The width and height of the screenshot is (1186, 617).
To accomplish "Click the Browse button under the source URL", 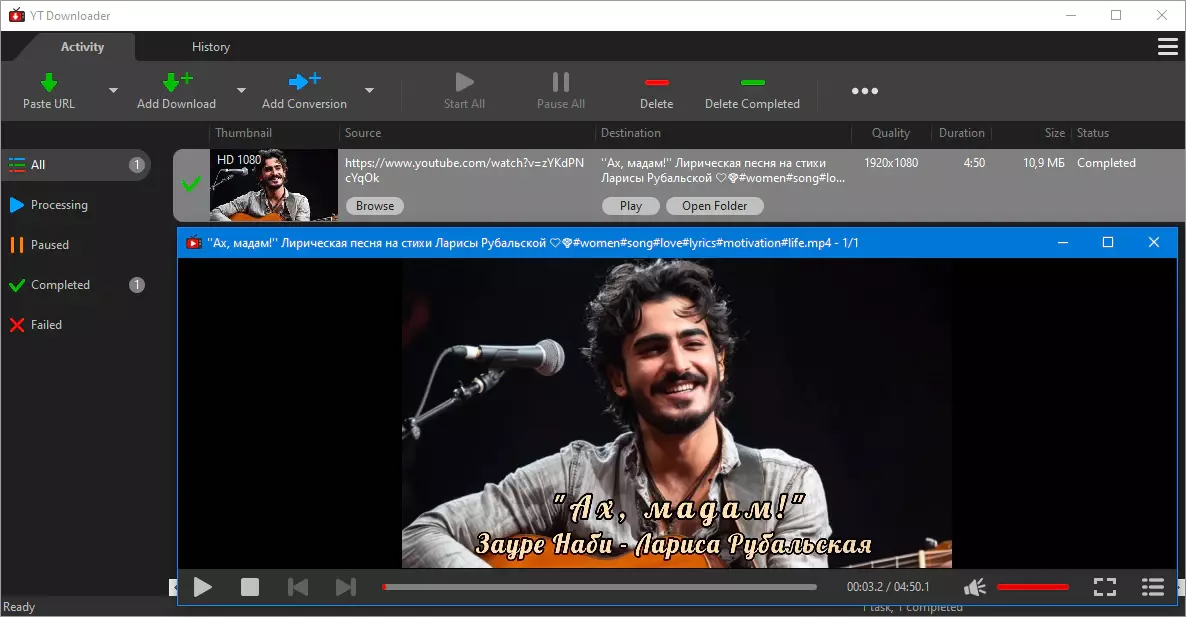I will click(375, 206).
